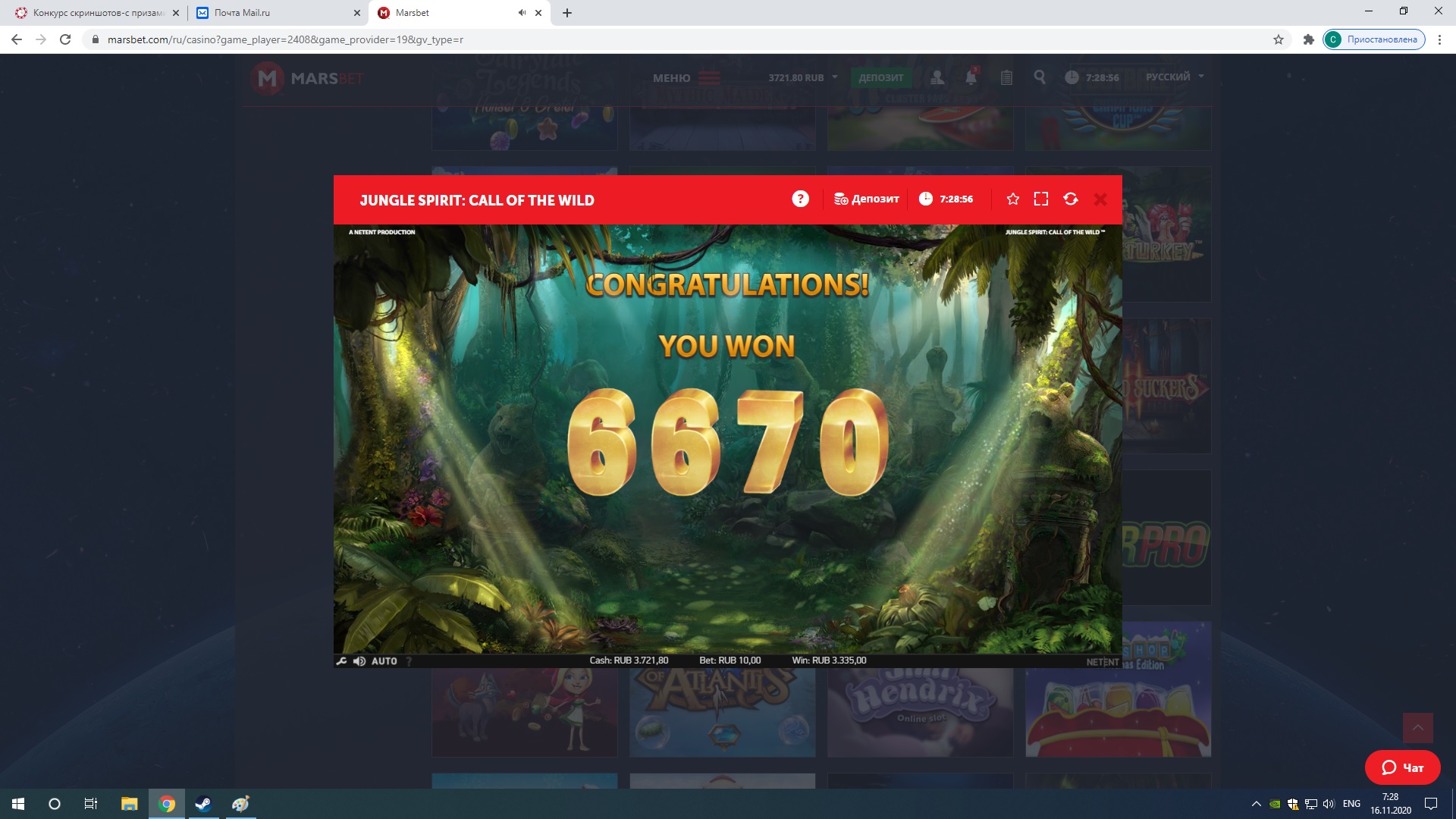Click the scroll-to-top arrow button
This screenshot has height=819, width=1456.
click(x=1417, y=728)
